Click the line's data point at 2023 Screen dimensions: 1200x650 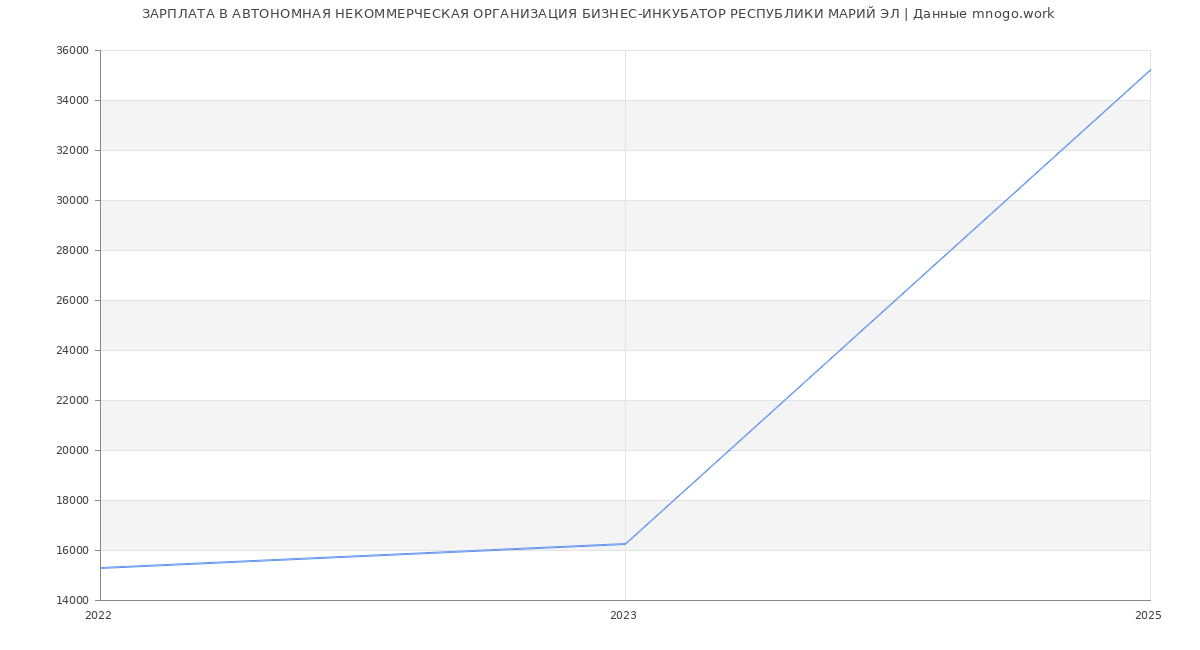[625, 544]
